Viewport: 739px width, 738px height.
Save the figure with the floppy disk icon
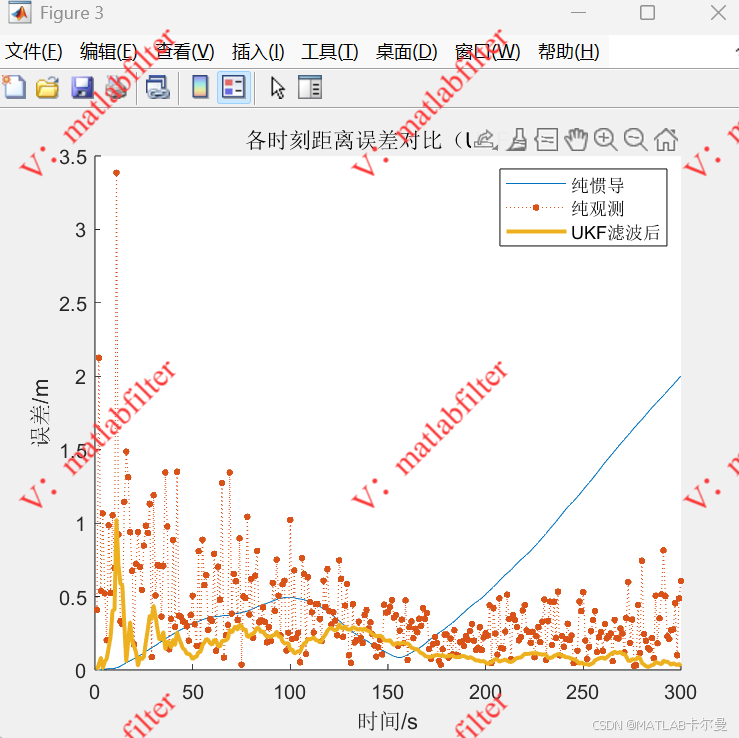(x=82, y=87)
